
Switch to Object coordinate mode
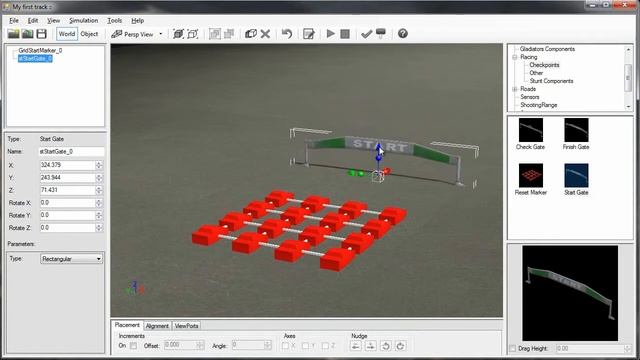[x=89, y=34]
